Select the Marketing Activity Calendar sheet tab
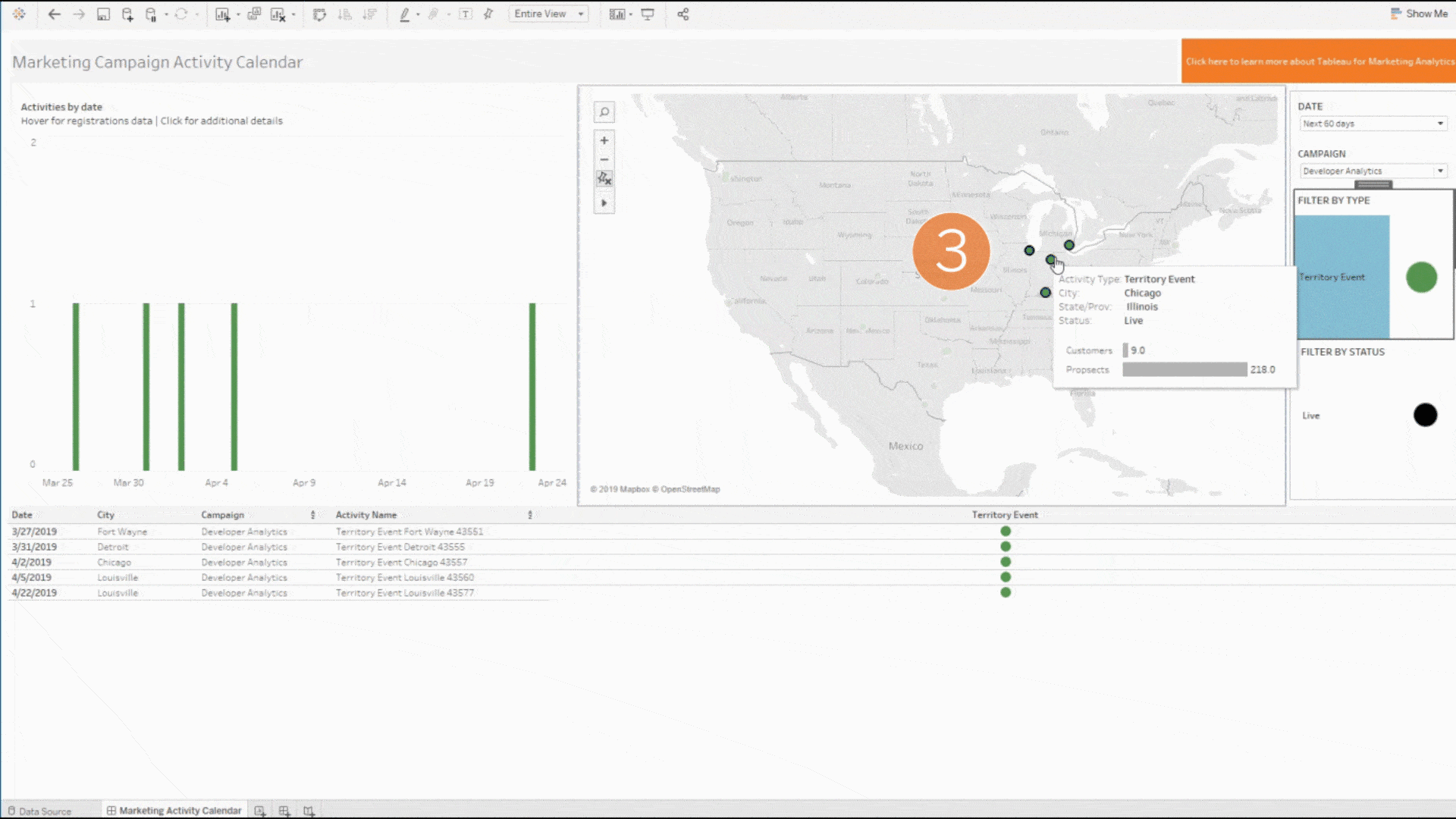This screenshot has width=1456, height=819. 174,811
